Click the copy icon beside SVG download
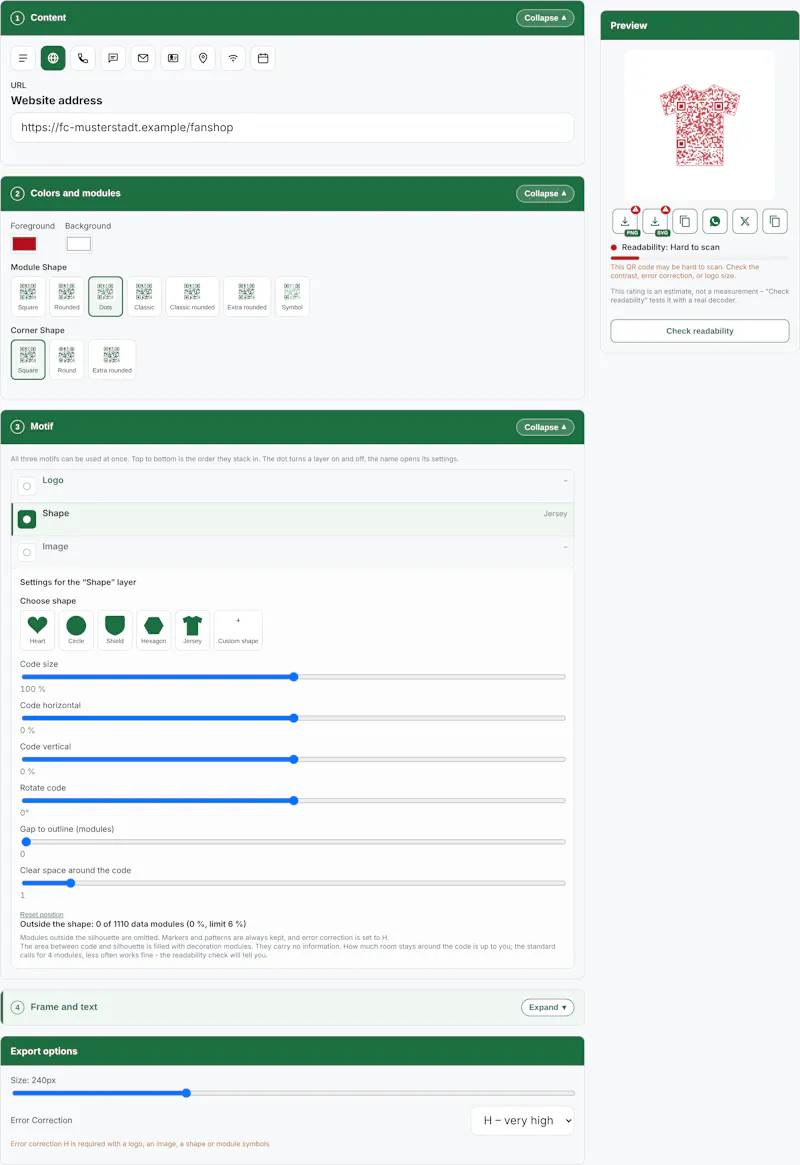Screen dimensions: 800x1165 click(x=685, y=221)
